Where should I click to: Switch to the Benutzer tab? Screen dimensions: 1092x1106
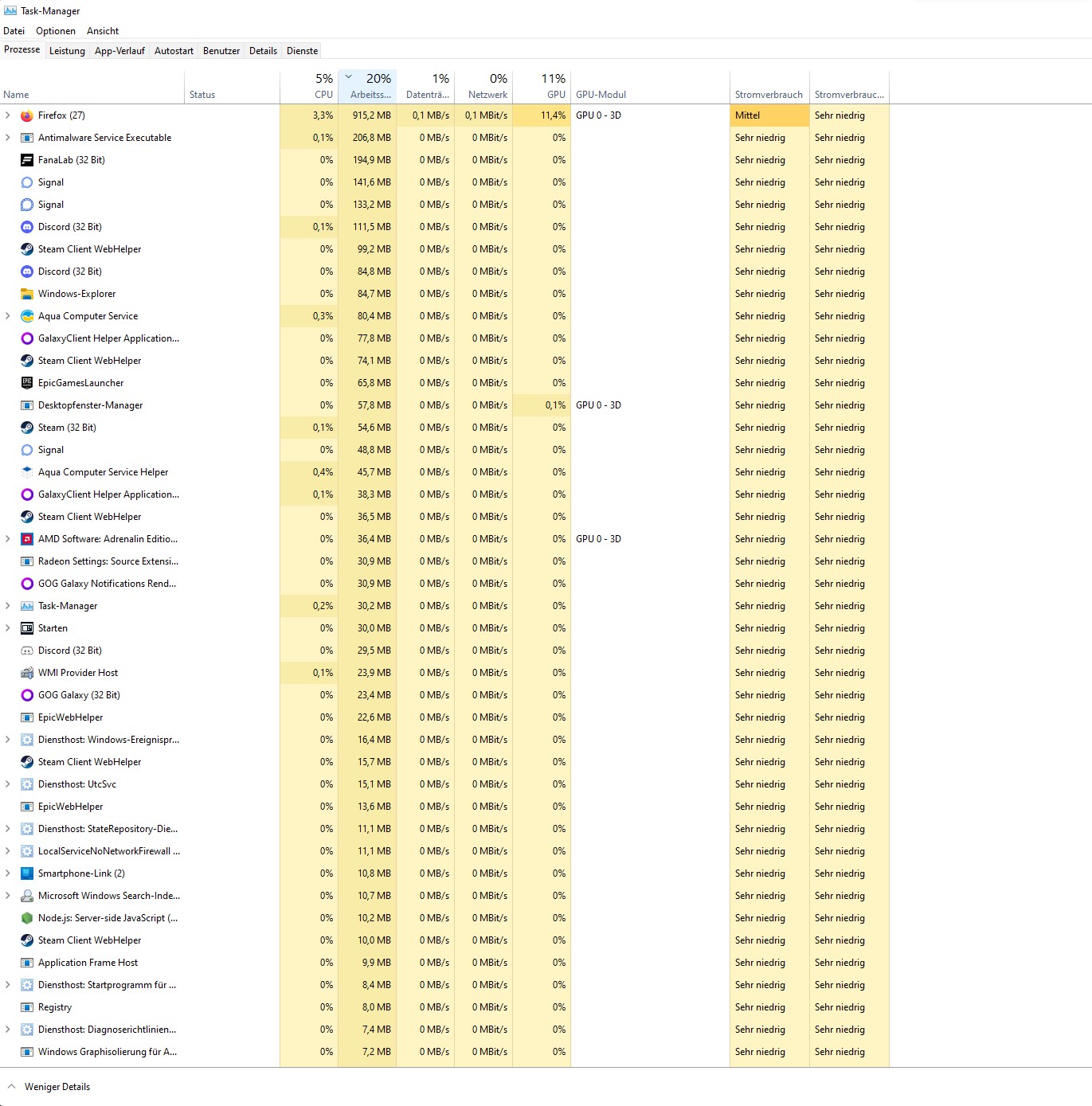pyautogui.click(x=221, y=51)
